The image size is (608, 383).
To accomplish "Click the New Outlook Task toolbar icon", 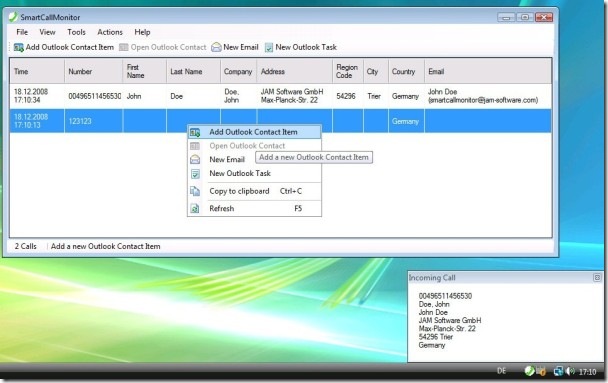I will (269, 47).
